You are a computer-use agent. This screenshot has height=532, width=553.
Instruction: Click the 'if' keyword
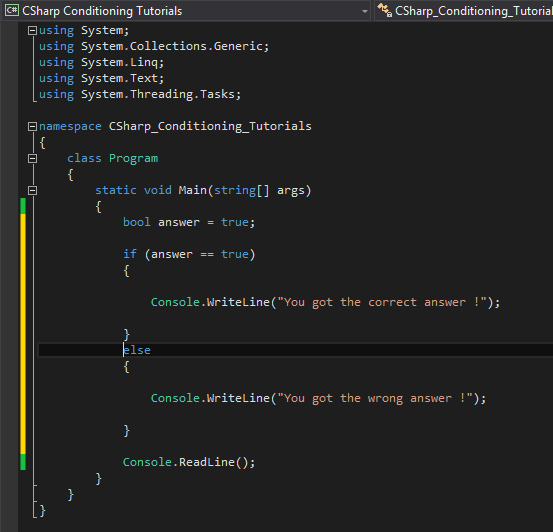pos(130,254)
